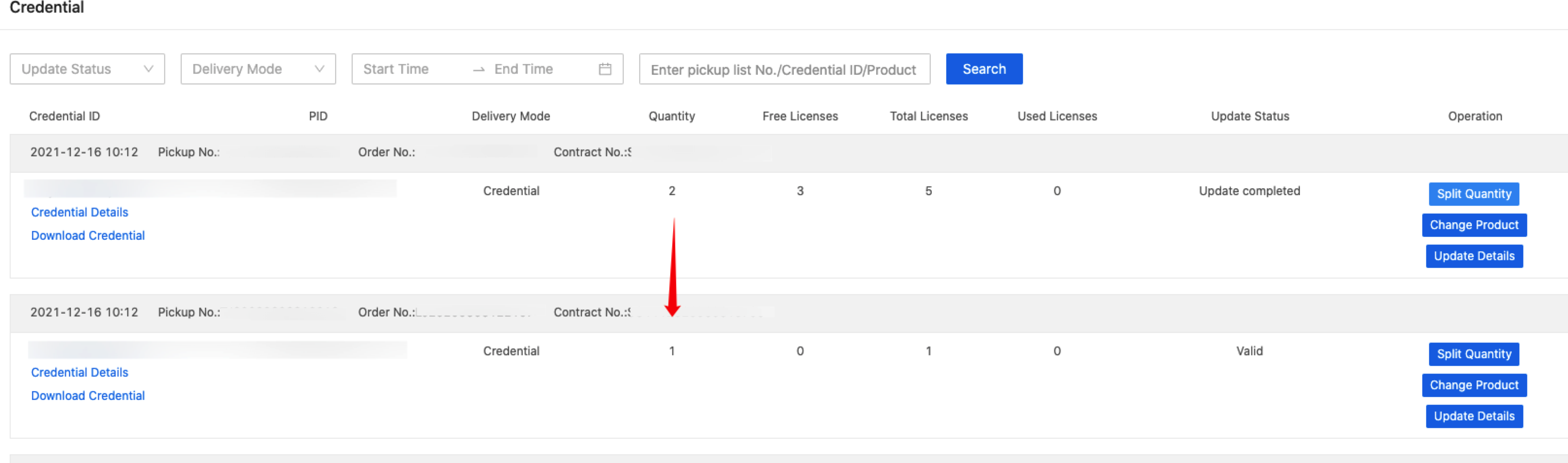
Task: Click Split Quantity on Update completed row
Action: click(x=1473, y=194)
